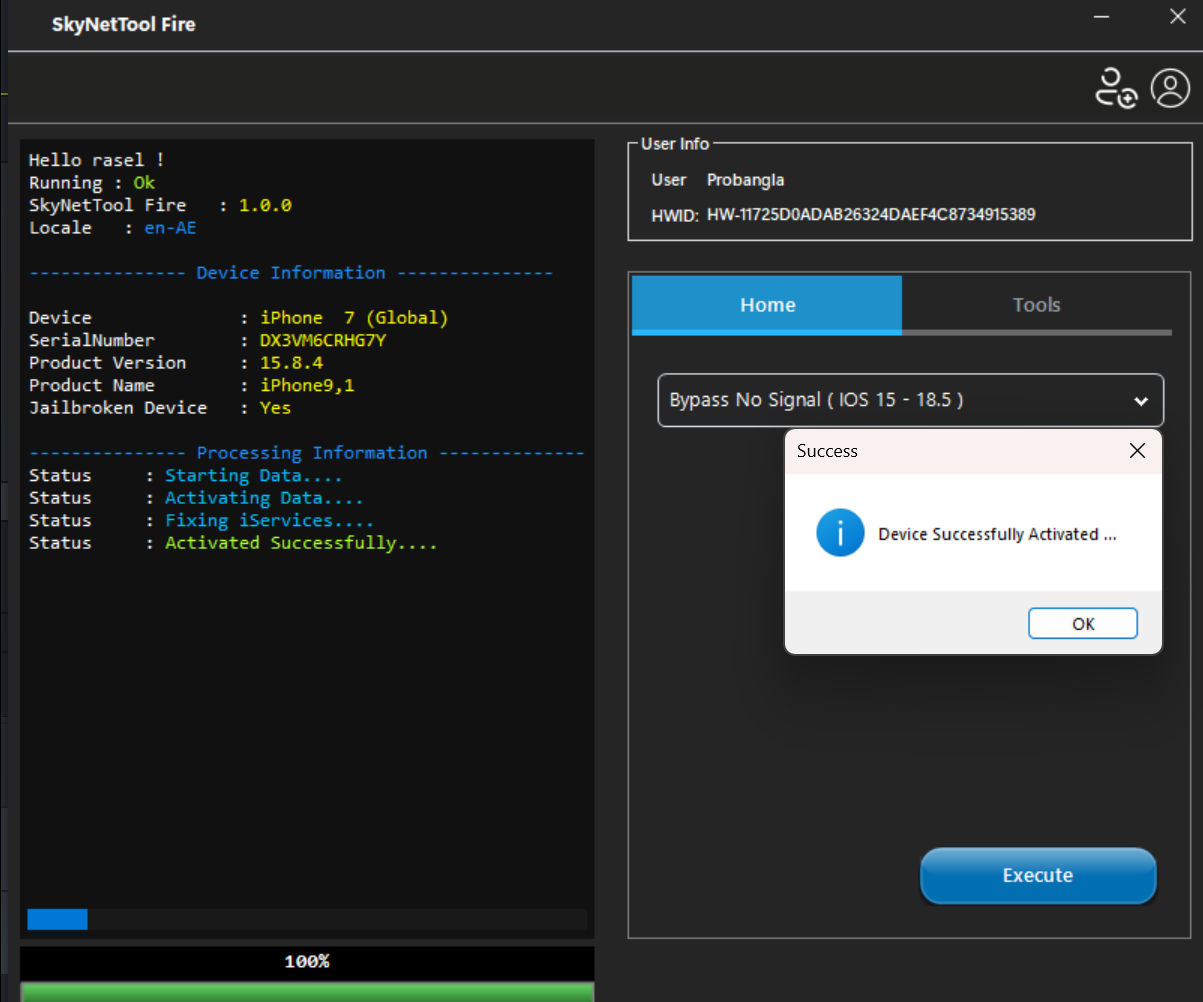The width and height of the screenshot is (1203, 1002).
Task: Close the Success dialog with its X
Action: (1137, 451)
